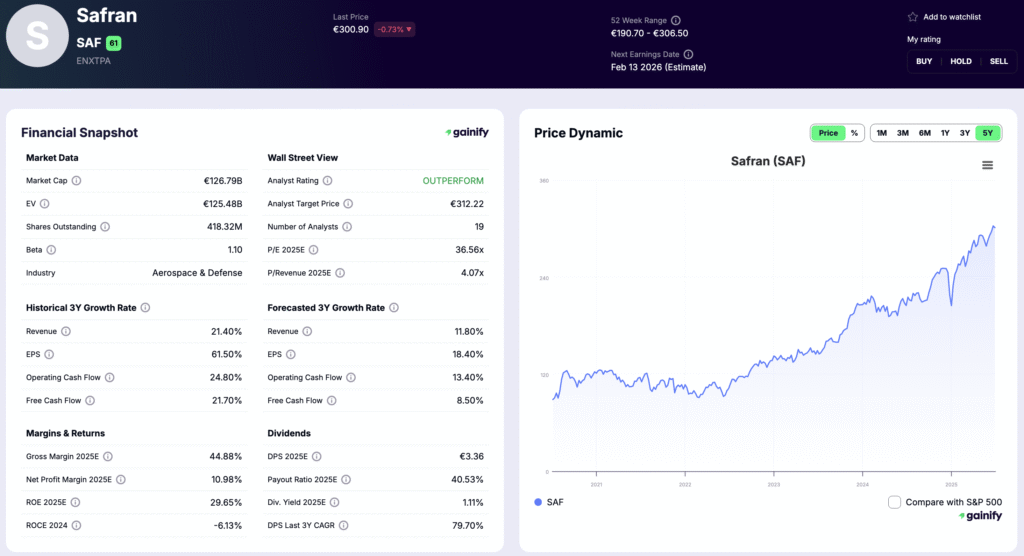
Task: Click info icon beside Historical 3Y Growth Rate
Action: pyautogui.click(x=146, y=308)
